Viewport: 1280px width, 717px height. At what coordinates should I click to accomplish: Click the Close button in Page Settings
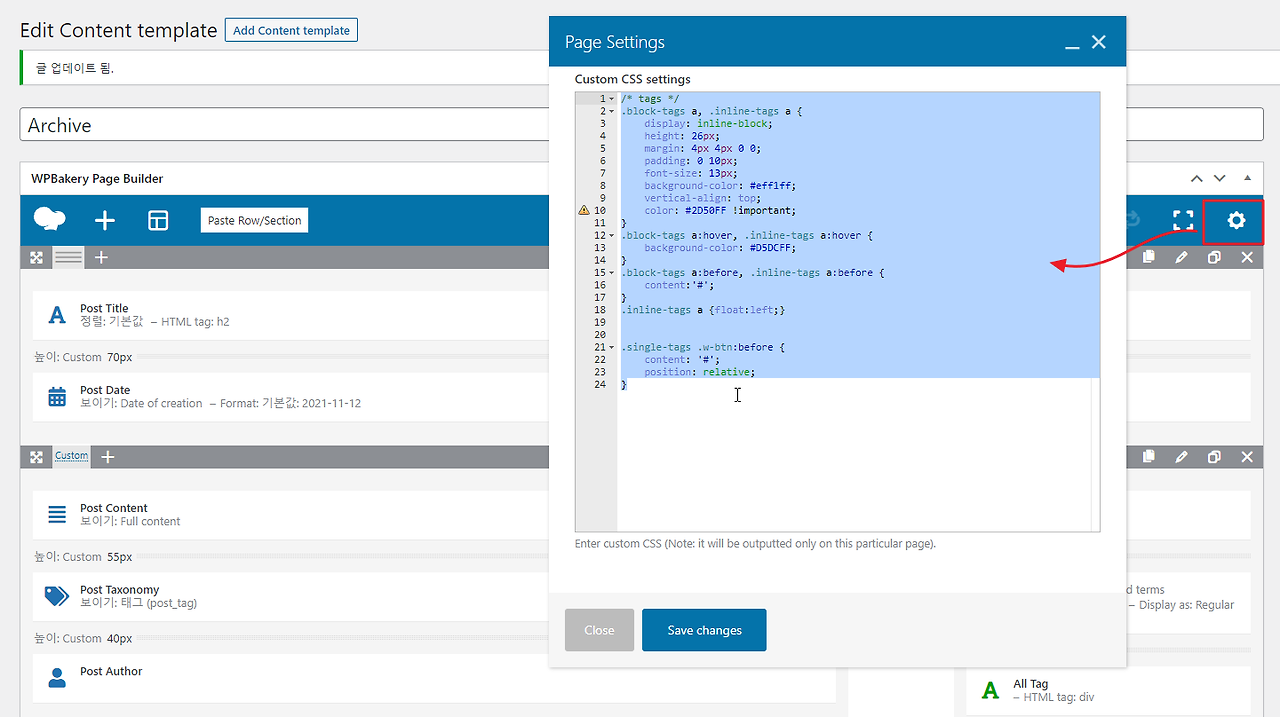[599, 630]
